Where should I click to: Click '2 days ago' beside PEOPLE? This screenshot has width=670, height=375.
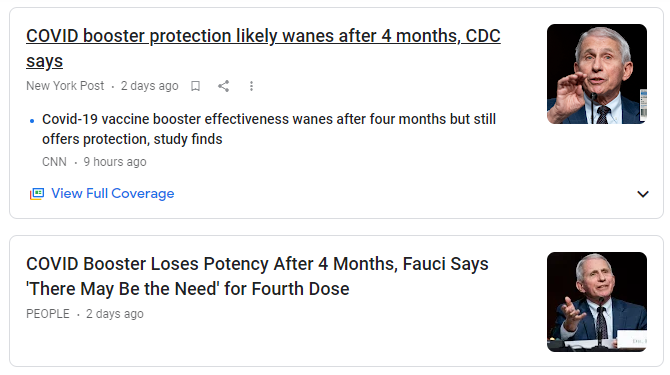click(x=115, y=314)
